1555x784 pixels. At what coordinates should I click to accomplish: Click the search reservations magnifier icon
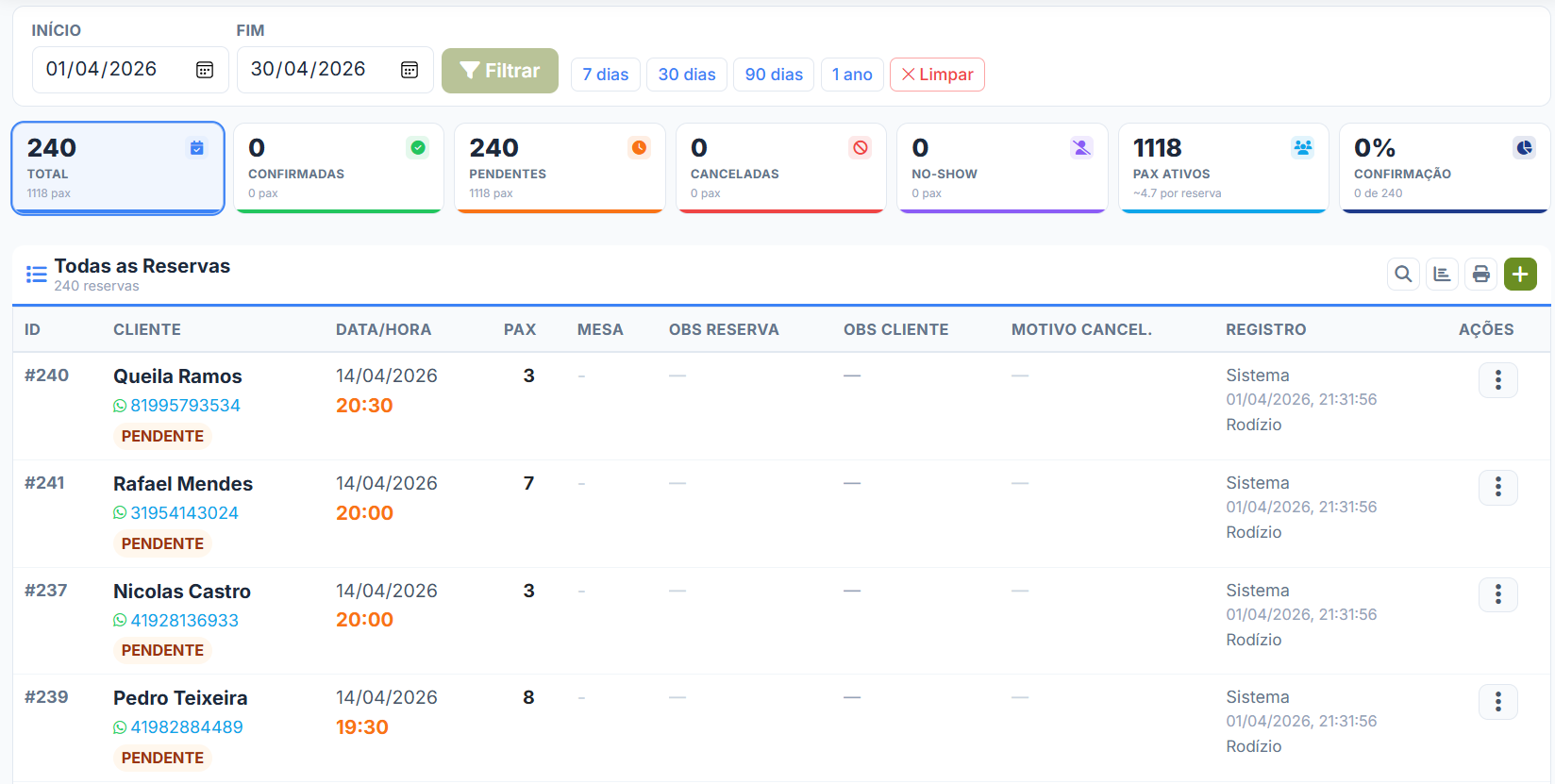tap(1403, 275)
